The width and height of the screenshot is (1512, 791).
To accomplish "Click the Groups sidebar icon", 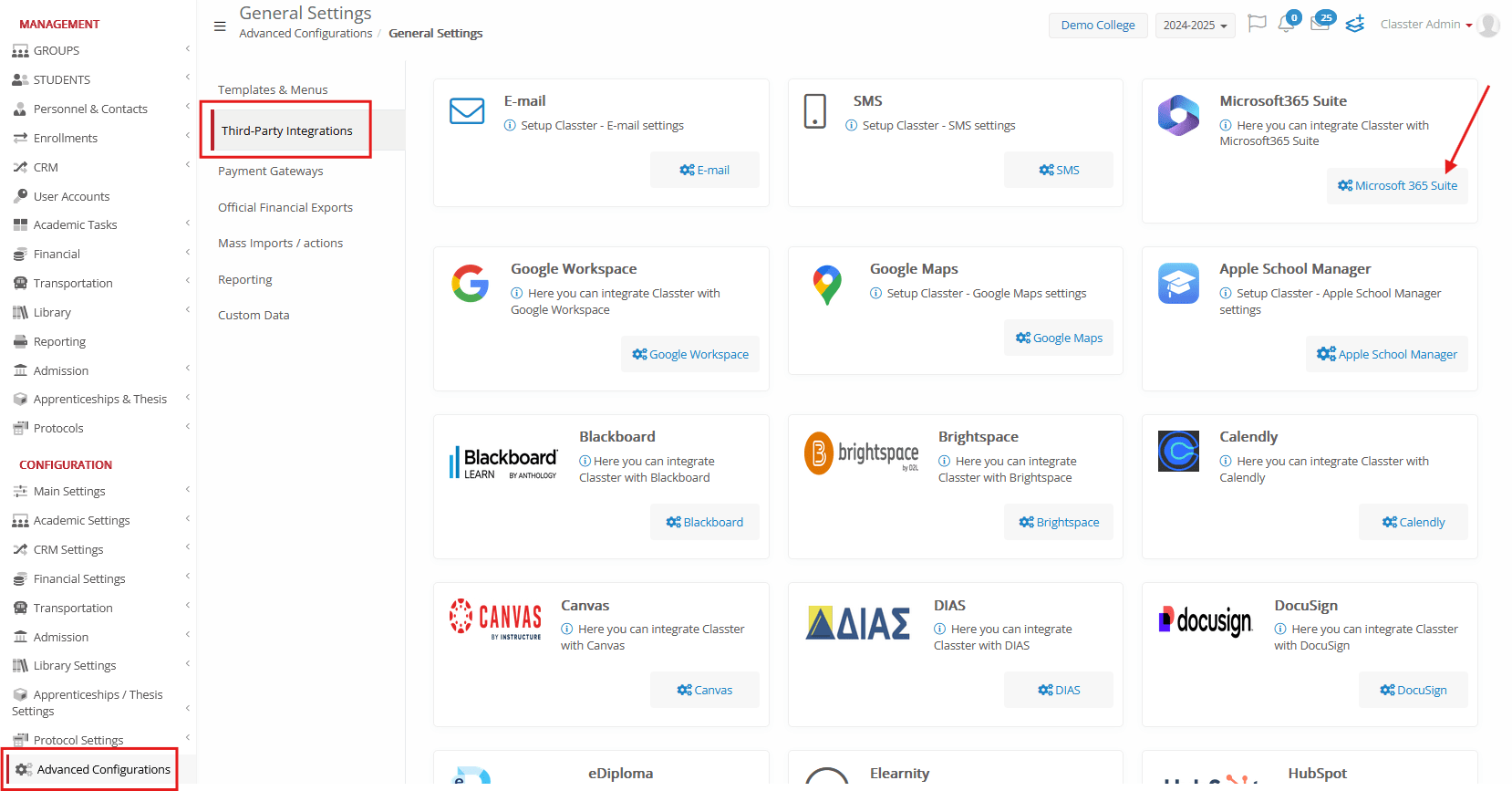I will (20, 51).
